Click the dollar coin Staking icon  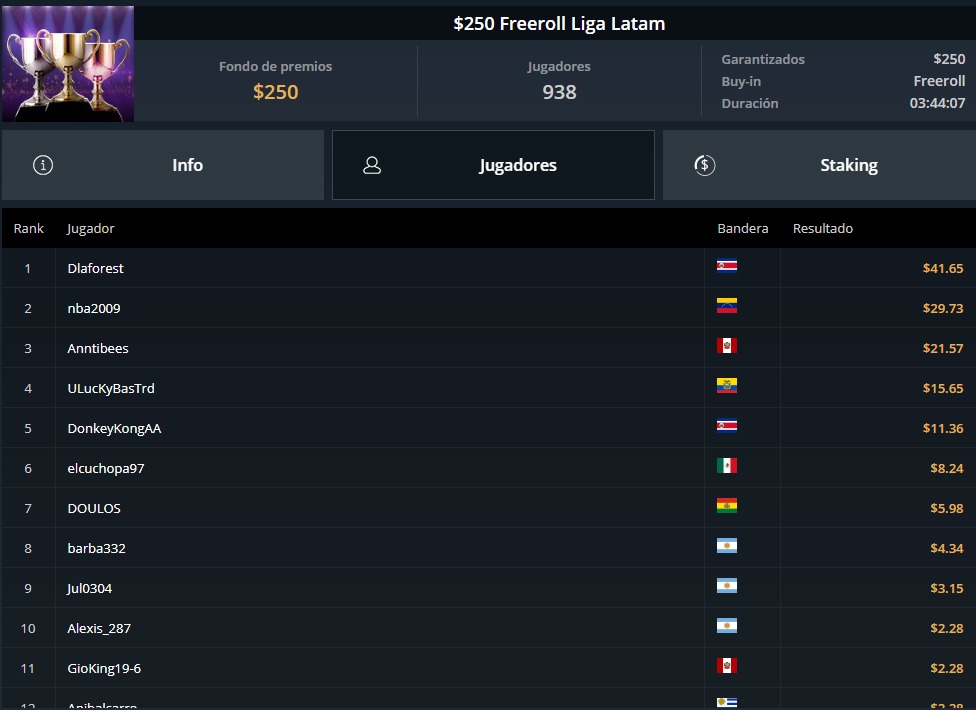point(704,165)
